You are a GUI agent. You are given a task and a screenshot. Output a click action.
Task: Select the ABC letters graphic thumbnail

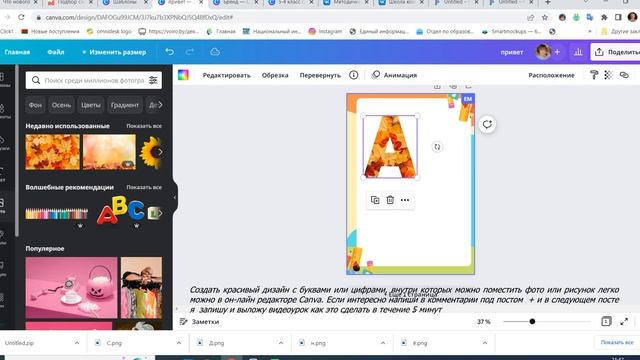tap(120, 211)
